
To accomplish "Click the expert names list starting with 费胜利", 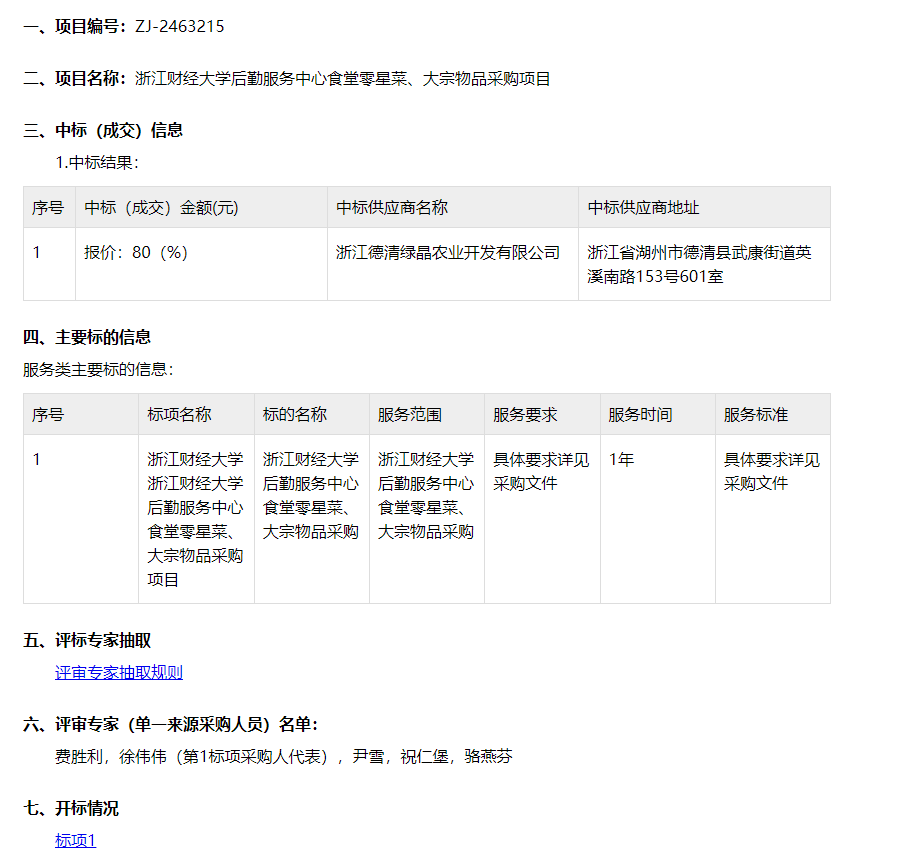I will pyautogui.click(x=283, y=757).
